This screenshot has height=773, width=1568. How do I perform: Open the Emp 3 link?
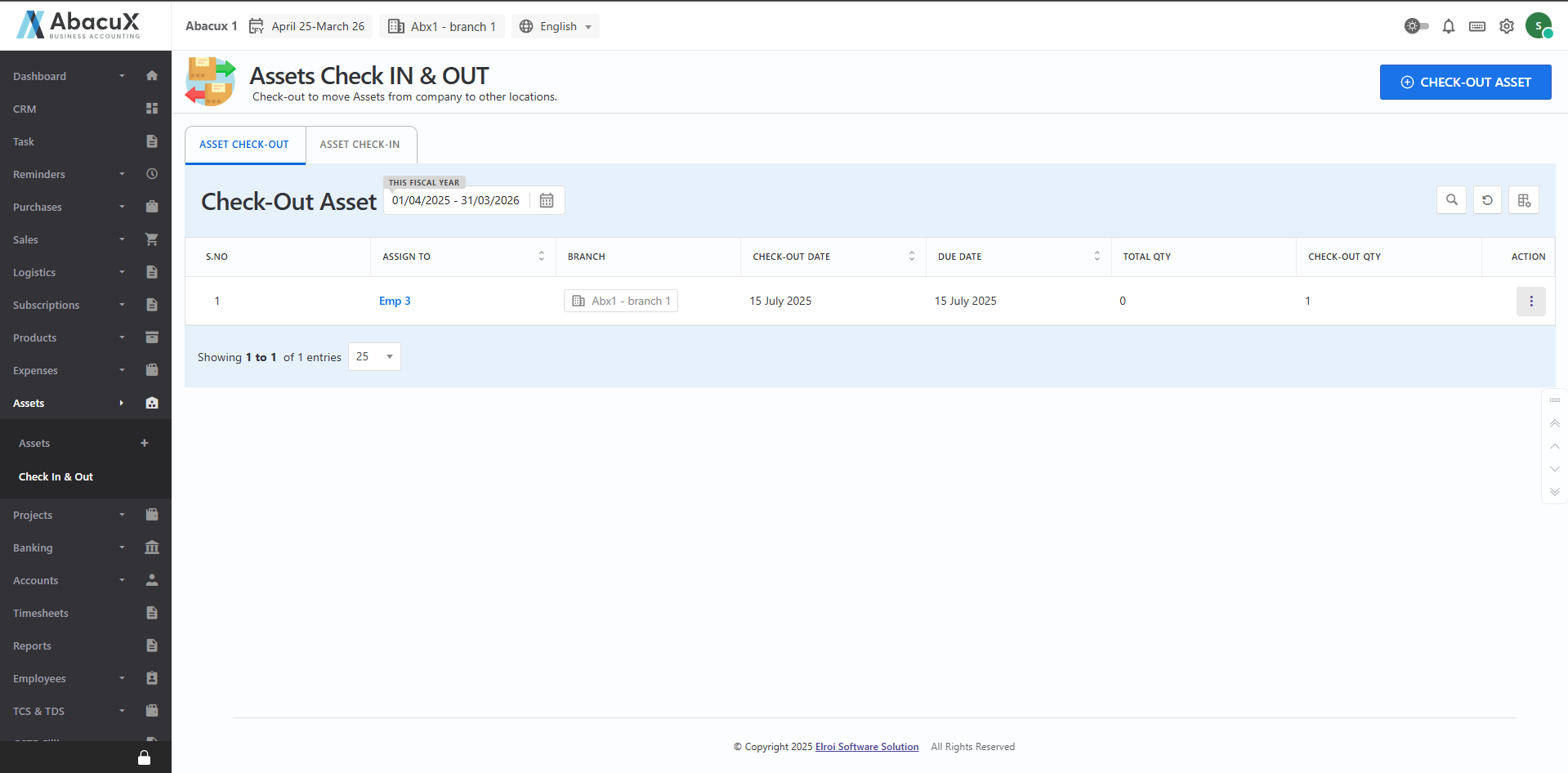tap(395, 302)
